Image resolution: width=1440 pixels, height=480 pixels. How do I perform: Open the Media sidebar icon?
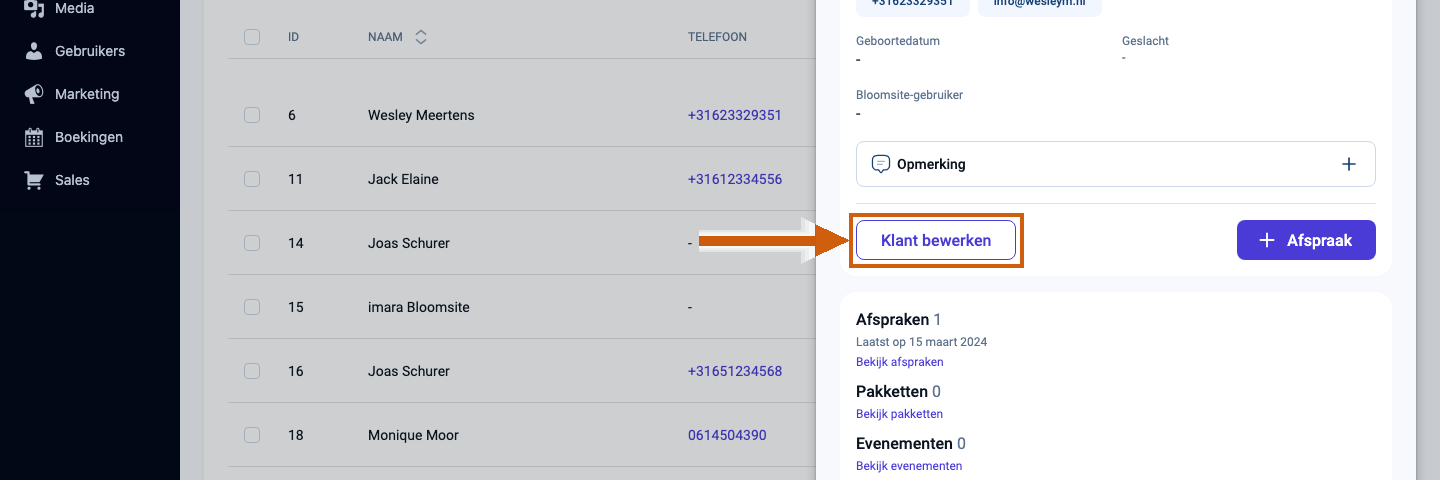(x=34, y=8)
